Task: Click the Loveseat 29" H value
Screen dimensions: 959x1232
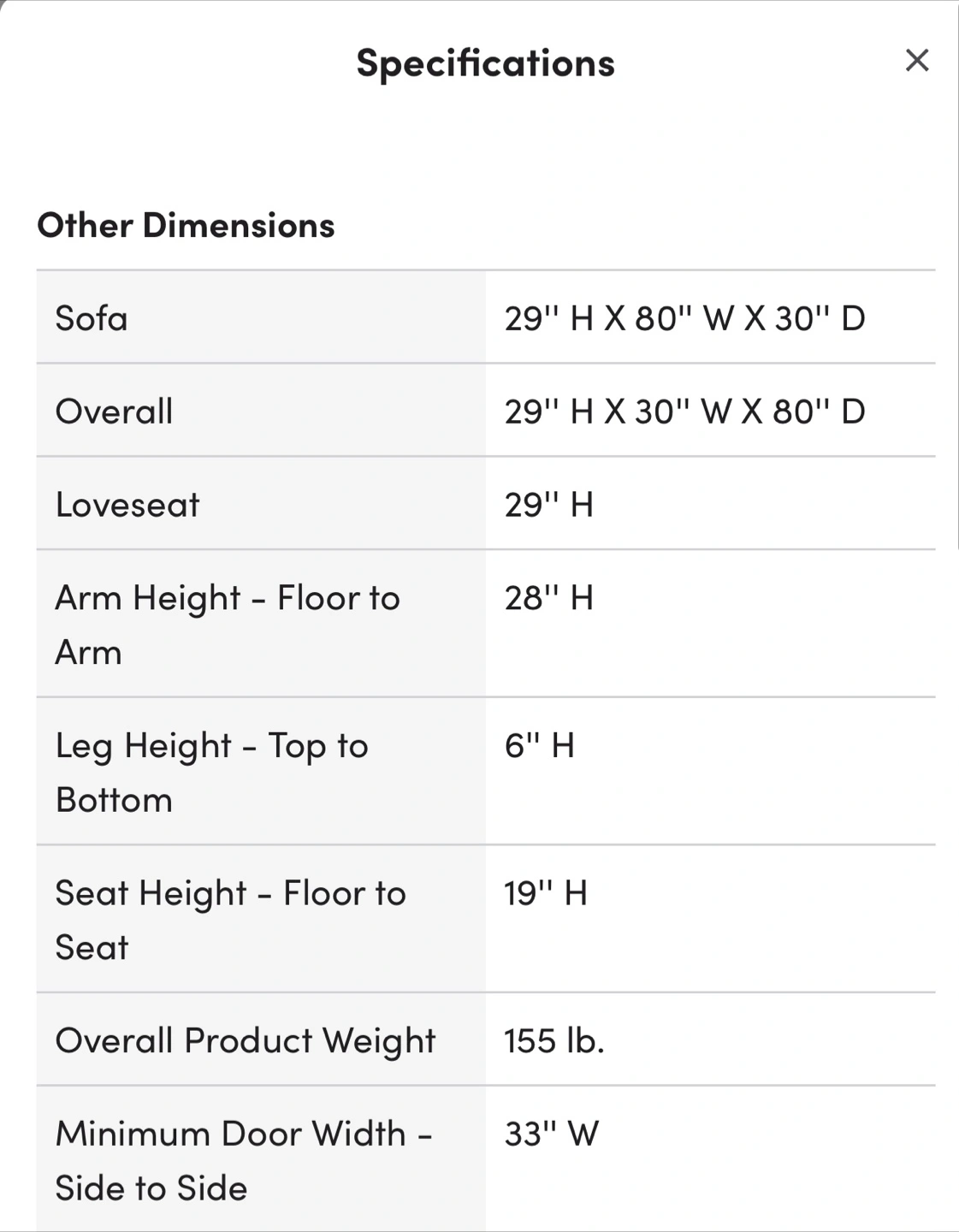Action: click(x=548, y=505)
